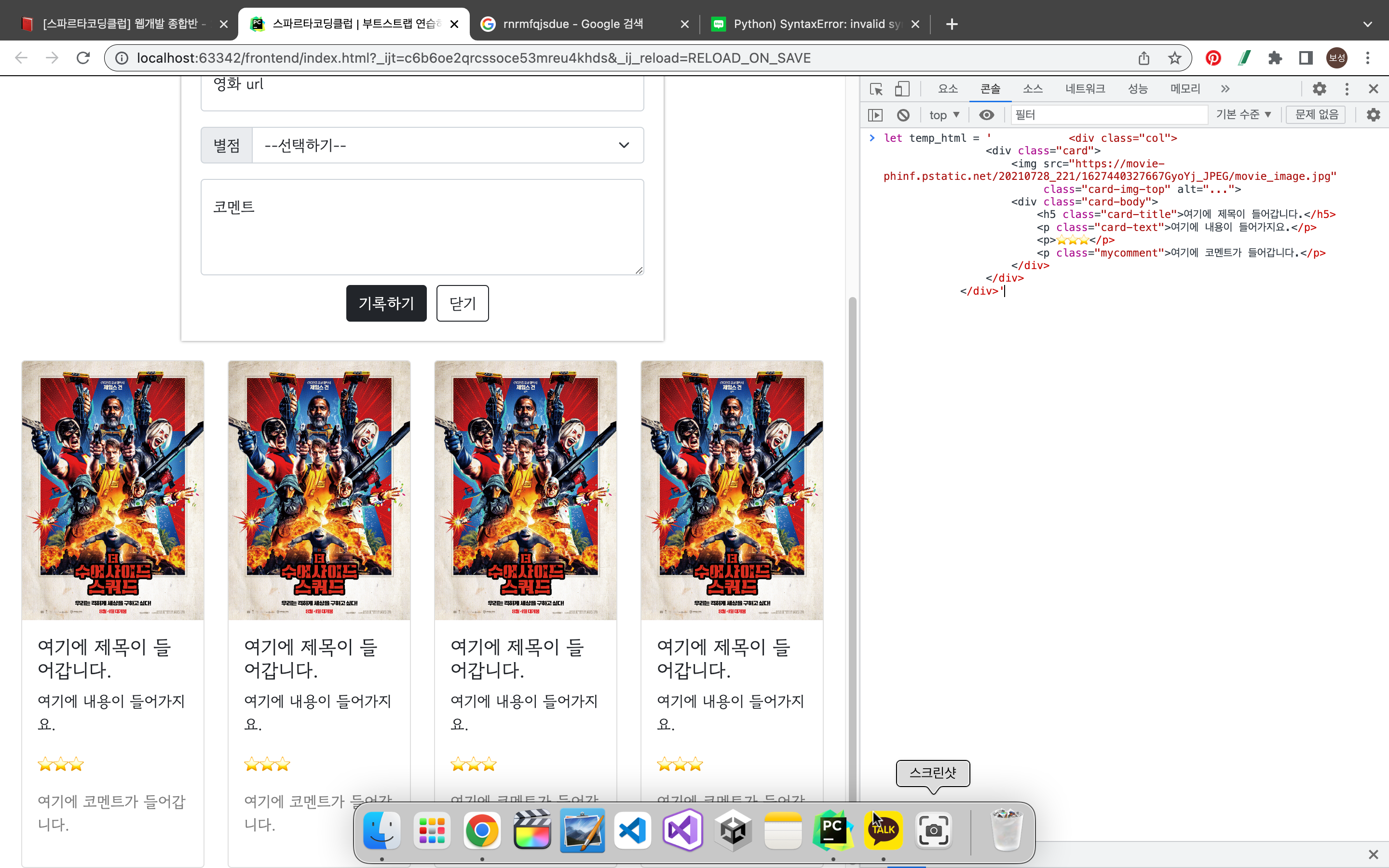The width and height of the screenshot is (1389, 868).
Task: Open Launchpad from the dock
Action: 432,830
